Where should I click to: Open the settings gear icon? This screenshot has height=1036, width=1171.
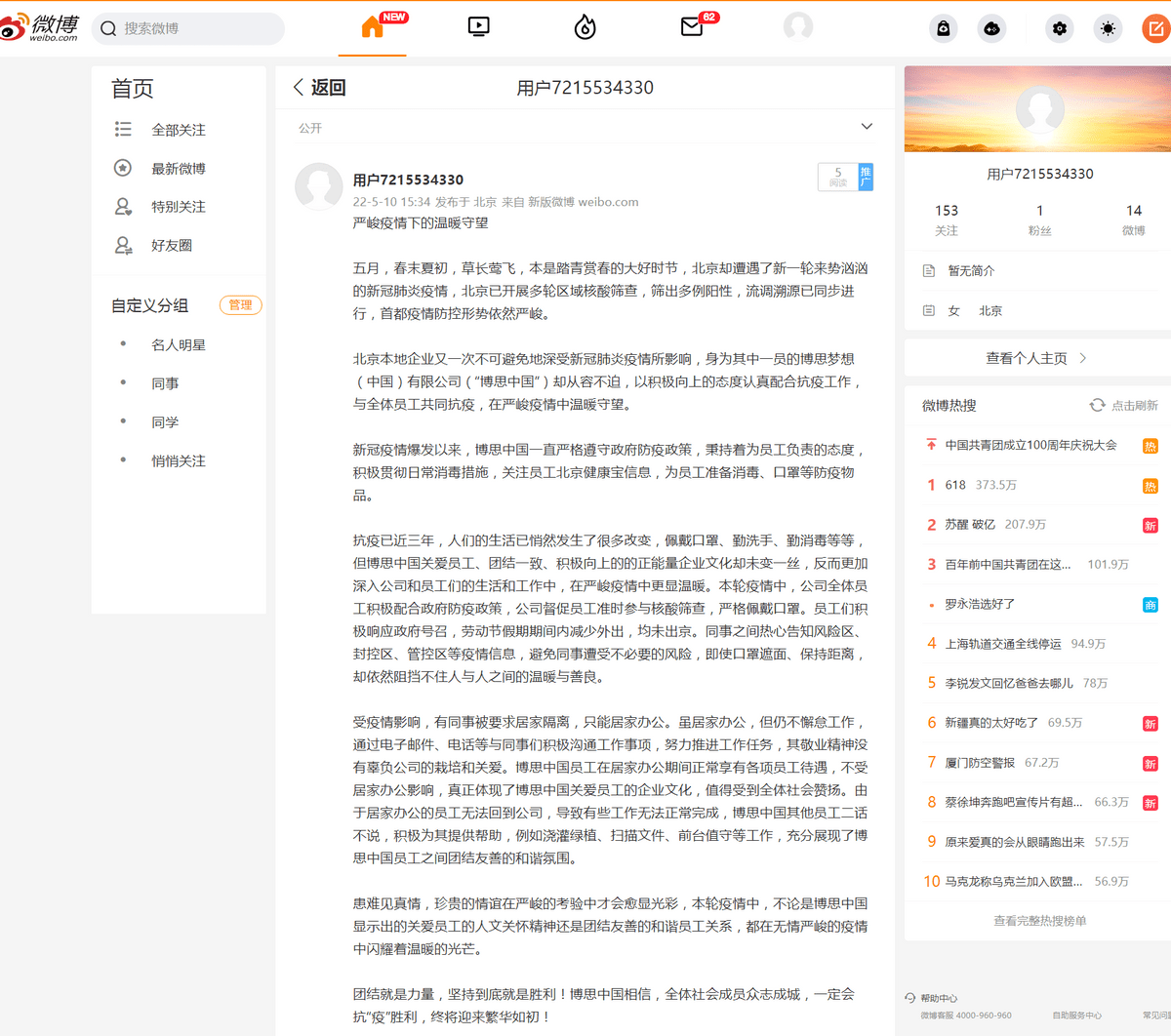click(1059, 29)
